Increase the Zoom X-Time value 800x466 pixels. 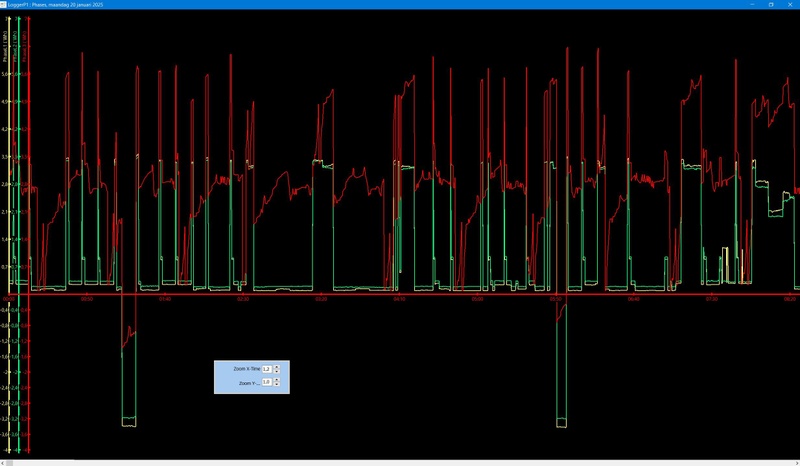(x=277, y=367)
